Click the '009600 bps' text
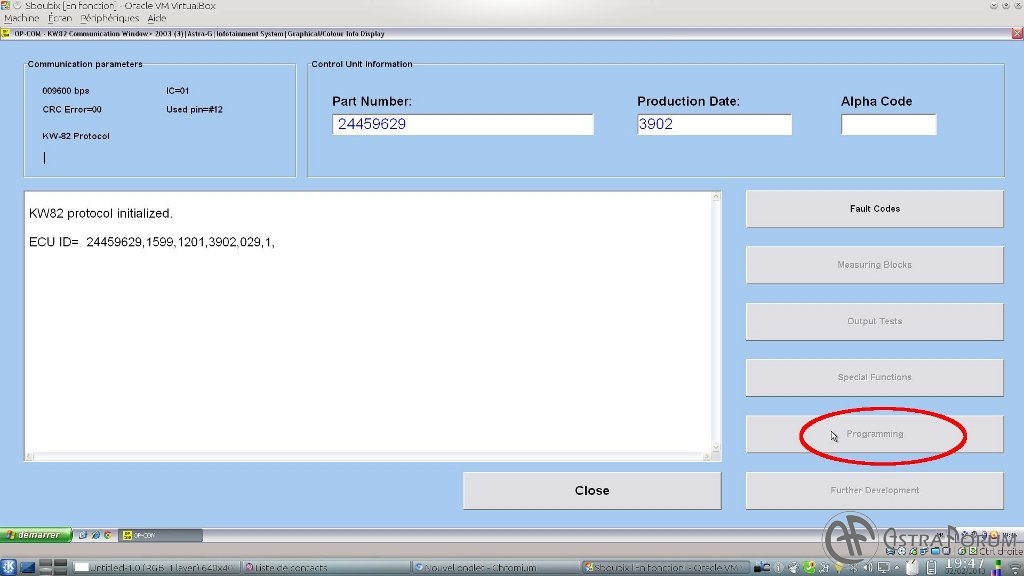The width and height of the screenshot is (1024, 576). click(x=66, y=91)
